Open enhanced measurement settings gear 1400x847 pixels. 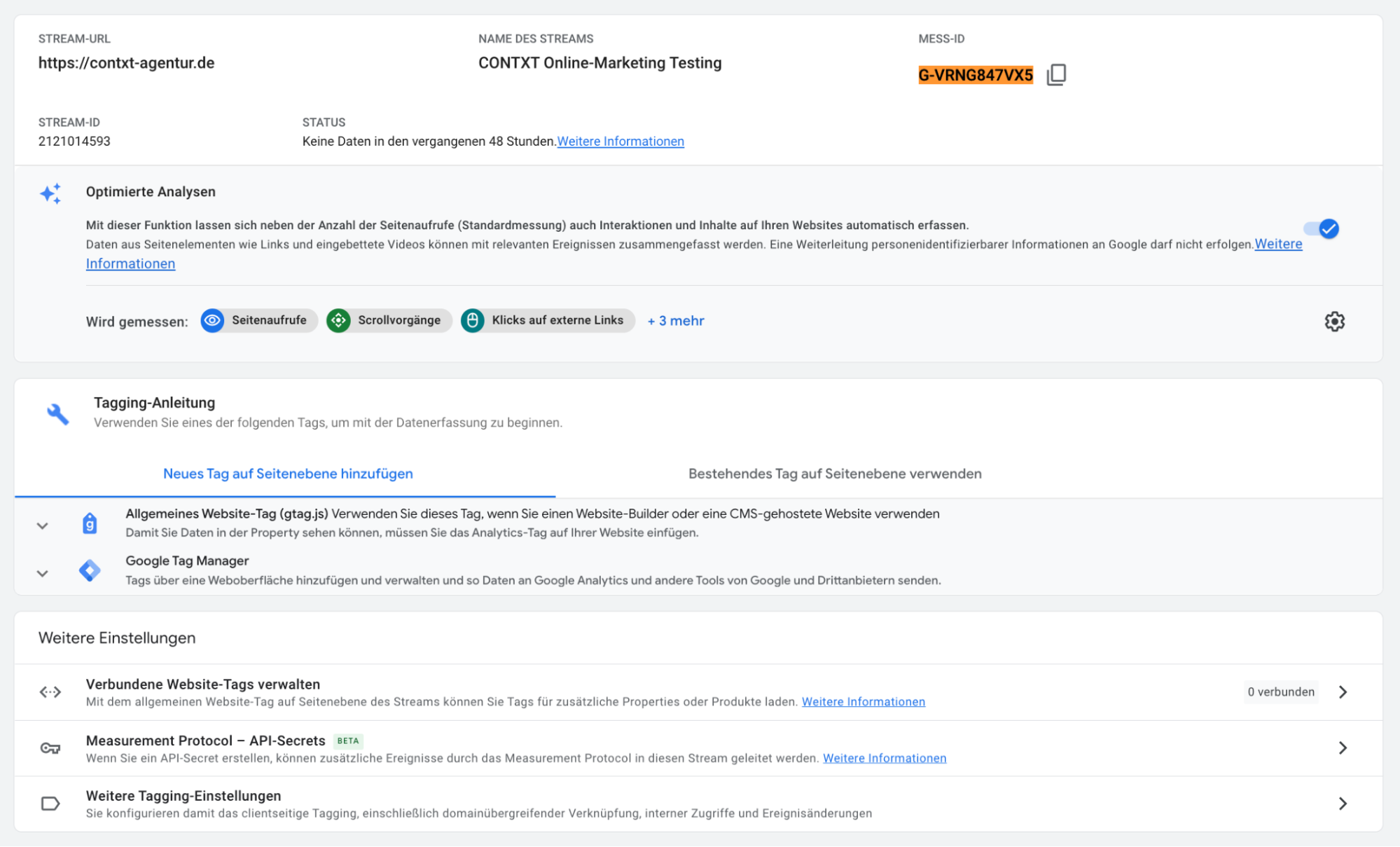pos(1334,321)
